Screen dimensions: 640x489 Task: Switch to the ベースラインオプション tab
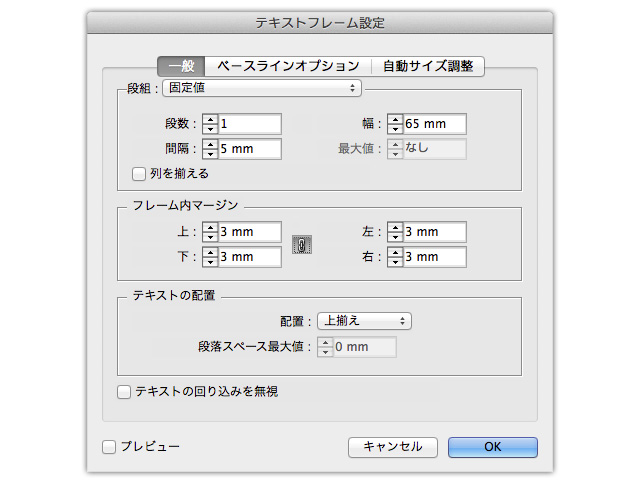(288, 66)
